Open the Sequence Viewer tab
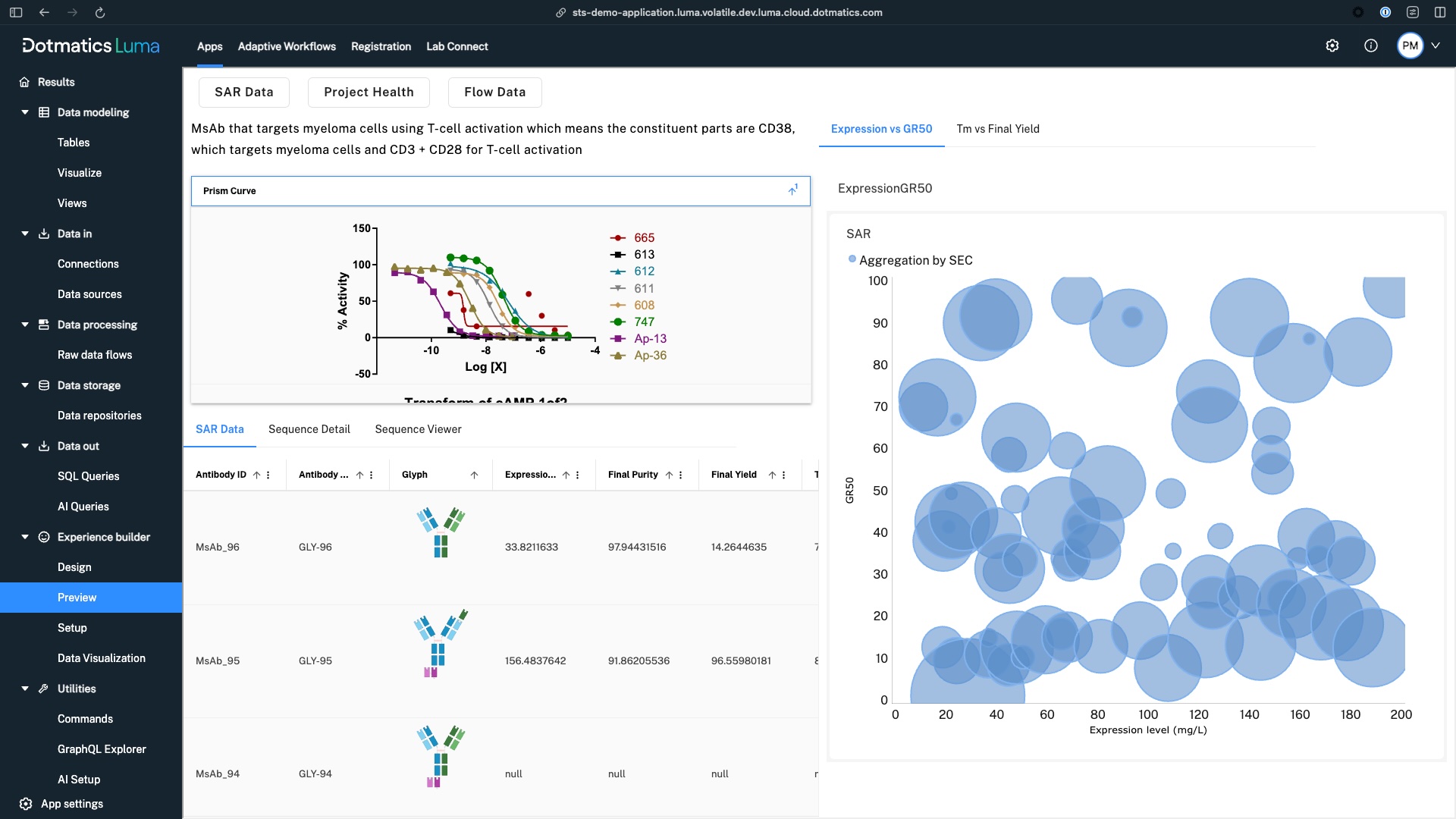Viewport: 1456px width, 819px height. coord(418,429)
